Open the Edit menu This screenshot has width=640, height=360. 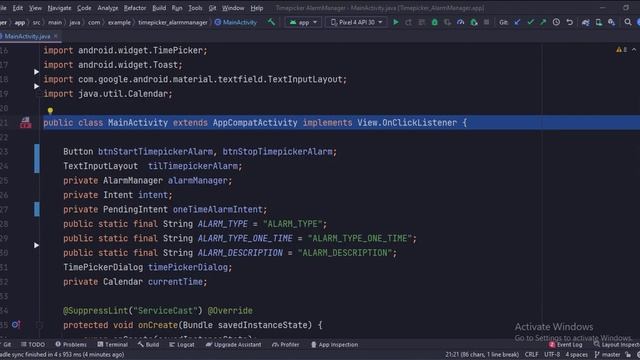pyautogui.click(x=18, y=8)
